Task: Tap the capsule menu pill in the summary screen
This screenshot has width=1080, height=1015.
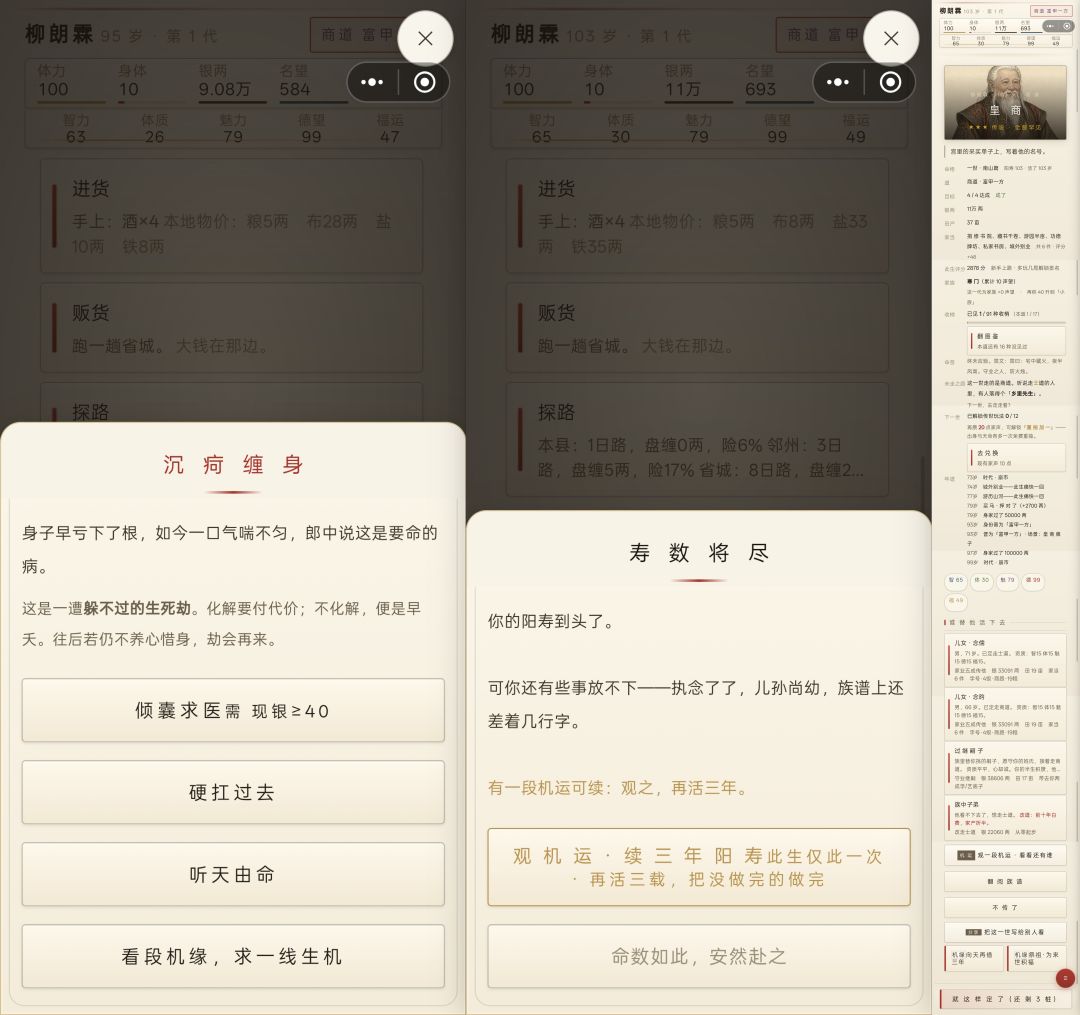Action: (1059, 26)
